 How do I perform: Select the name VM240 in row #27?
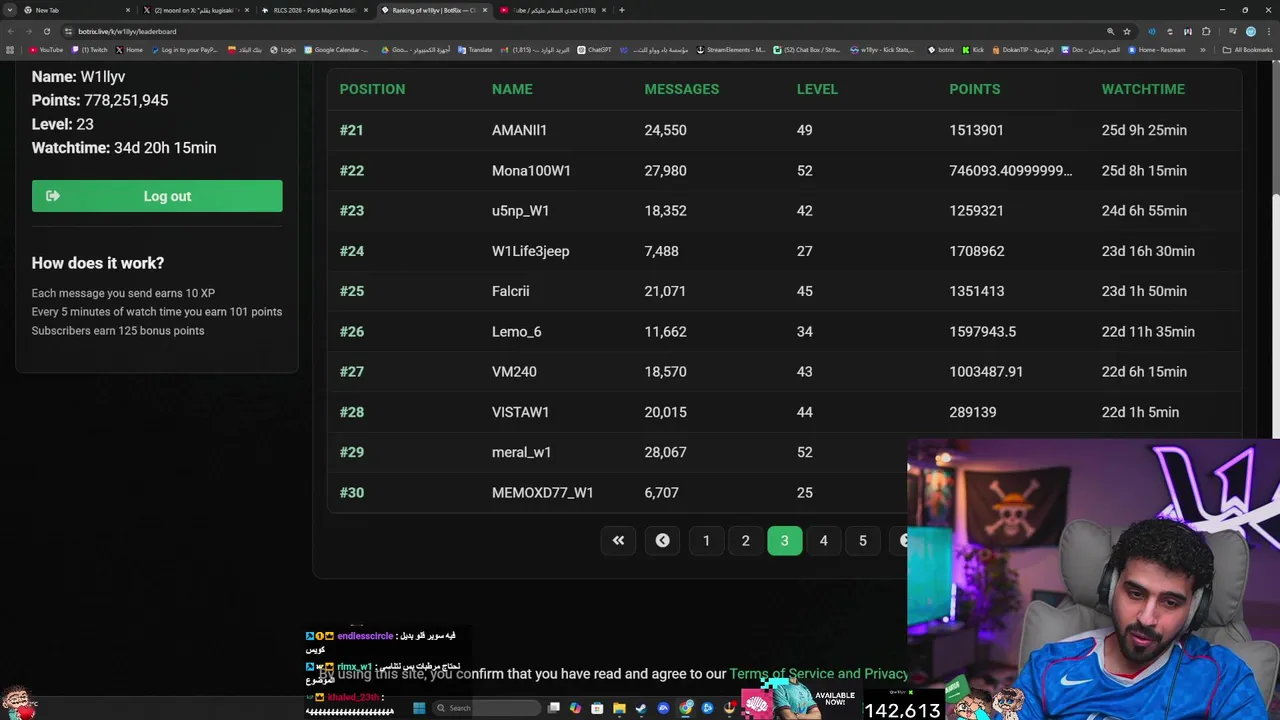point(514,371)
